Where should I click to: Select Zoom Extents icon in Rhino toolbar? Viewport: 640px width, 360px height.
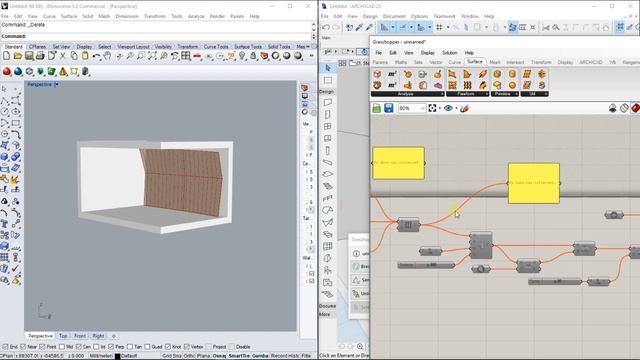tap(152, 56)
